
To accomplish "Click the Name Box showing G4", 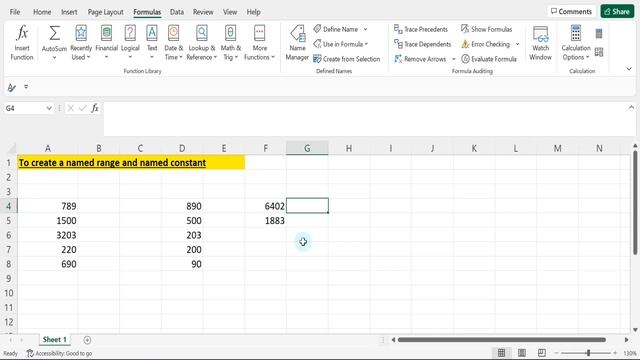I will (24, 108).
